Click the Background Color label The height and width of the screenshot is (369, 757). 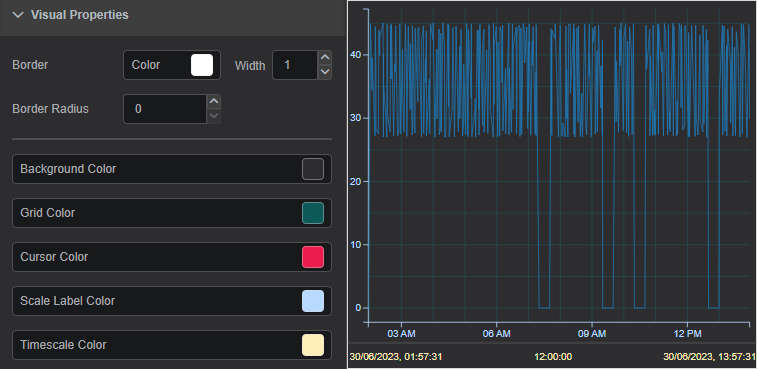click(x=68, y=169)
